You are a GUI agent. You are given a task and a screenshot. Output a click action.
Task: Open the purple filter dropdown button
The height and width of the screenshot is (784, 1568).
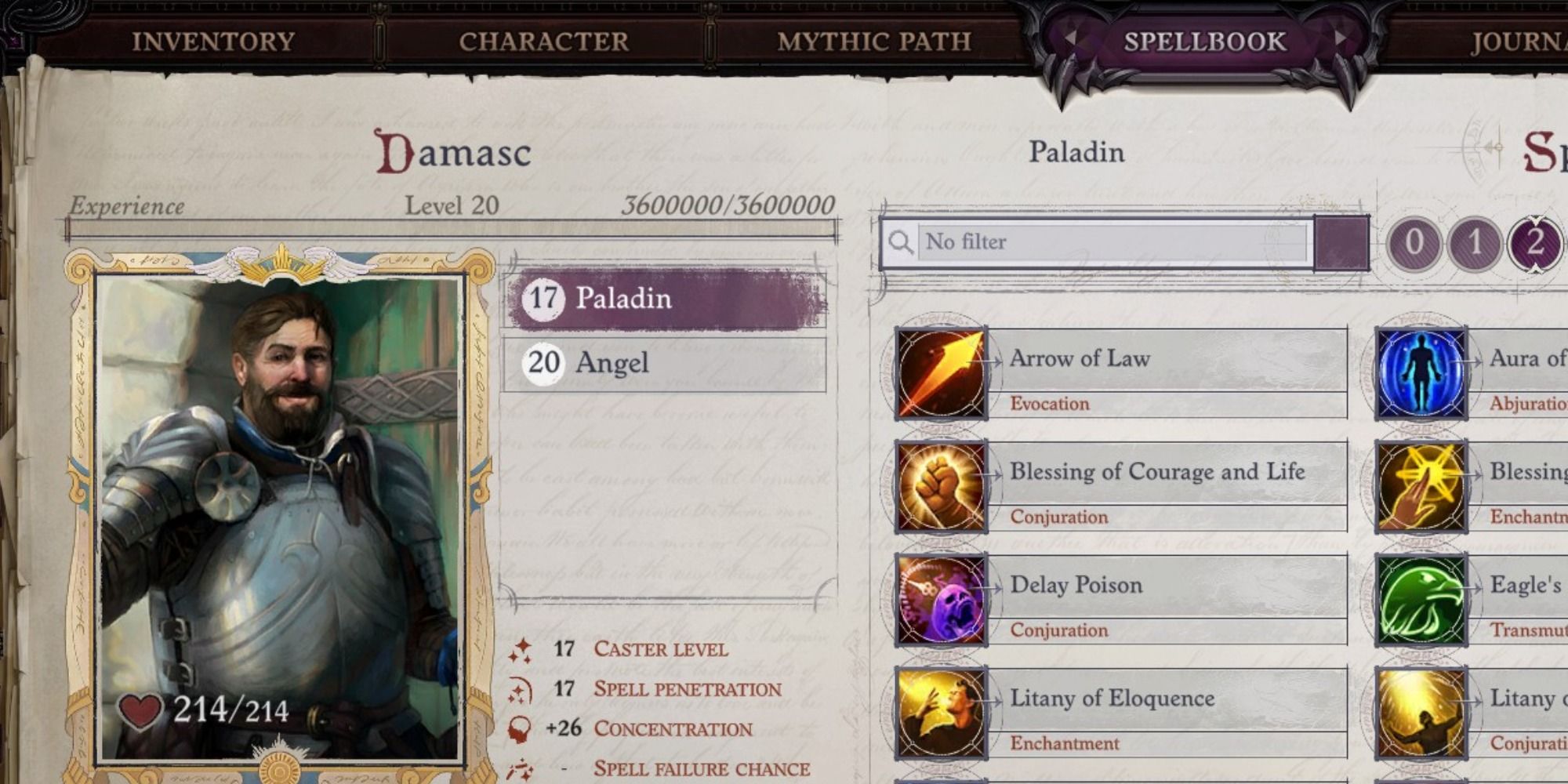coord(1341,243)
